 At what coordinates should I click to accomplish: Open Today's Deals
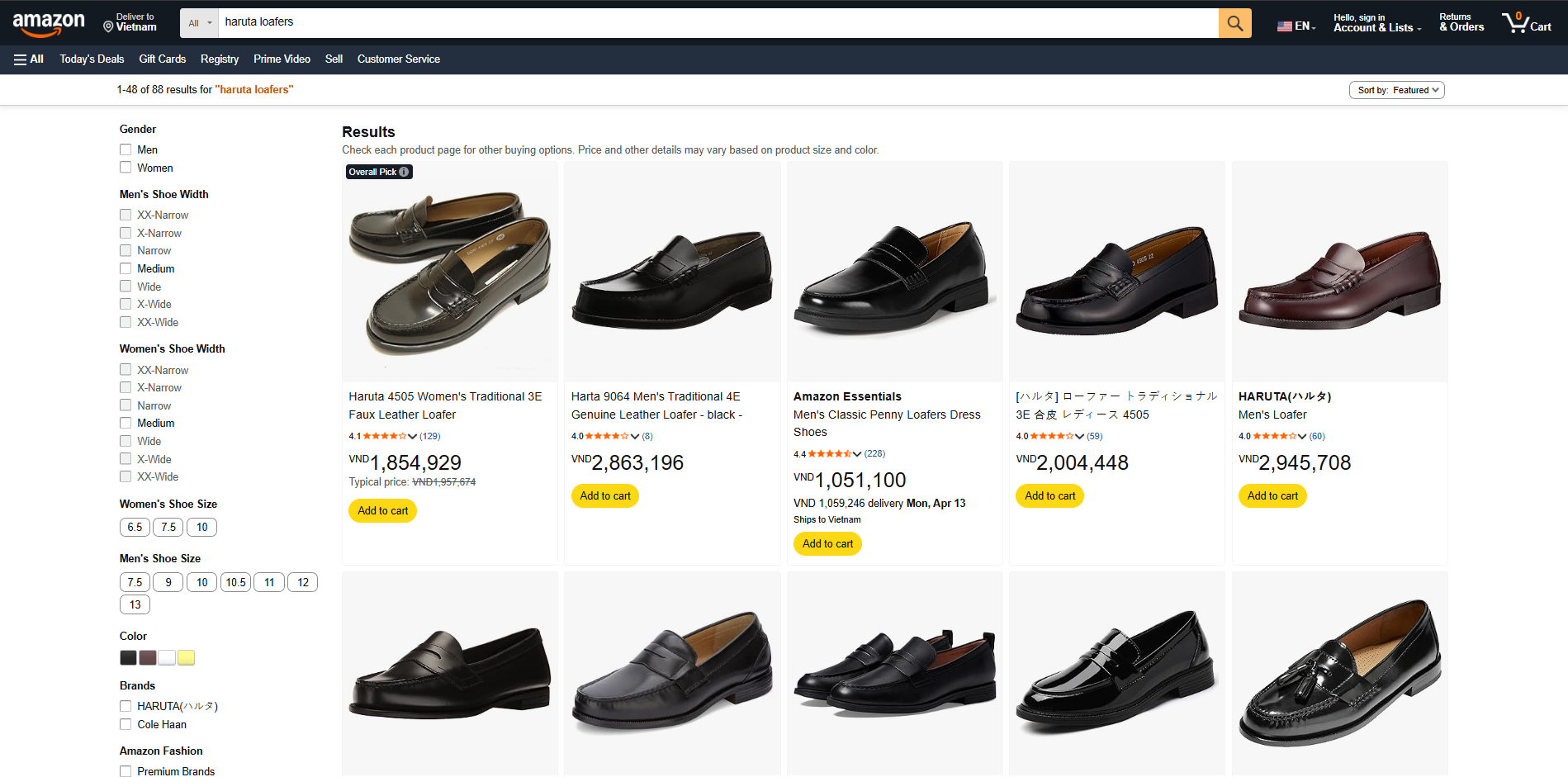(x=91, y=59)
